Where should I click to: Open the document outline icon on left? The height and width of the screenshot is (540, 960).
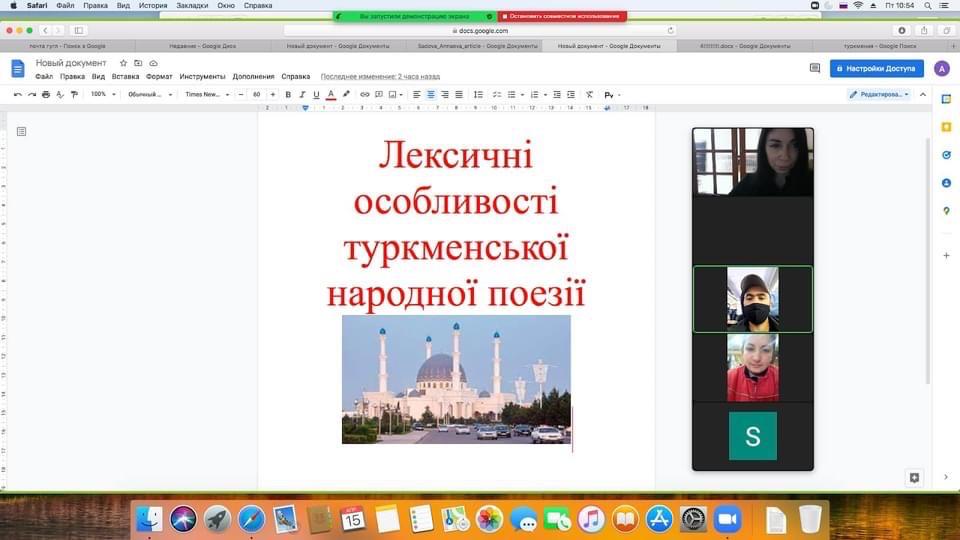22,131
